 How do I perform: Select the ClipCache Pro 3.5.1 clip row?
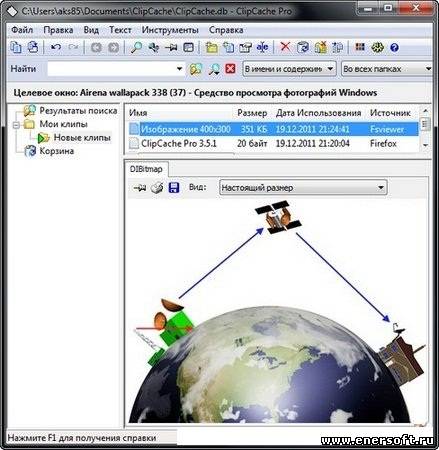(x=273, y=144)
